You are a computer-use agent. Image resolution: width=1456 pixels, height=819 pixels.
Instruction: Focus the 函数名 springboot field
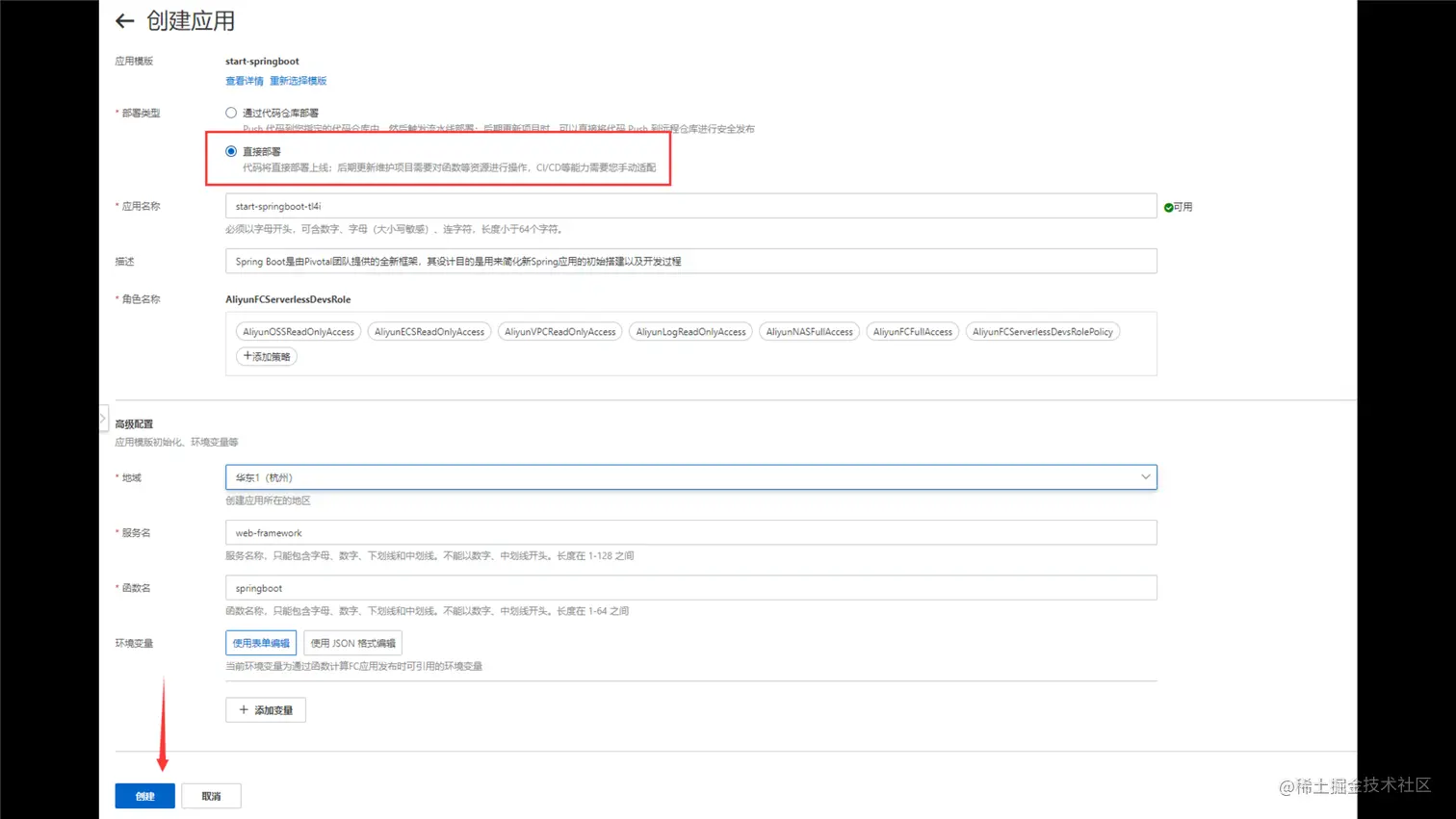(690, 588)
